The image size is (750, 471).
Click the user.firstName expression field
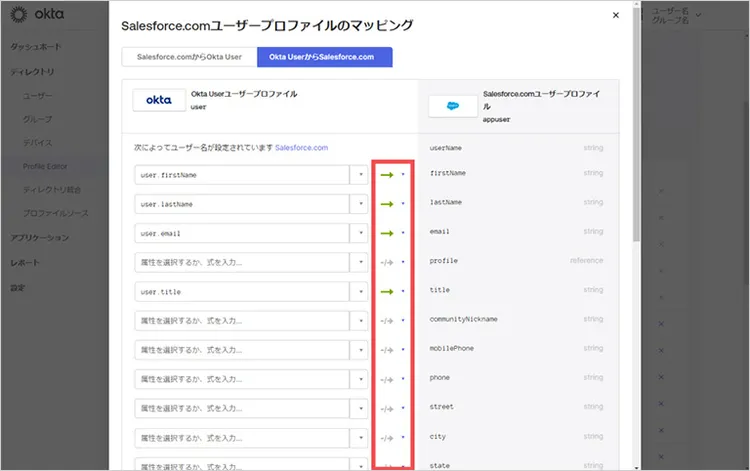242,175
